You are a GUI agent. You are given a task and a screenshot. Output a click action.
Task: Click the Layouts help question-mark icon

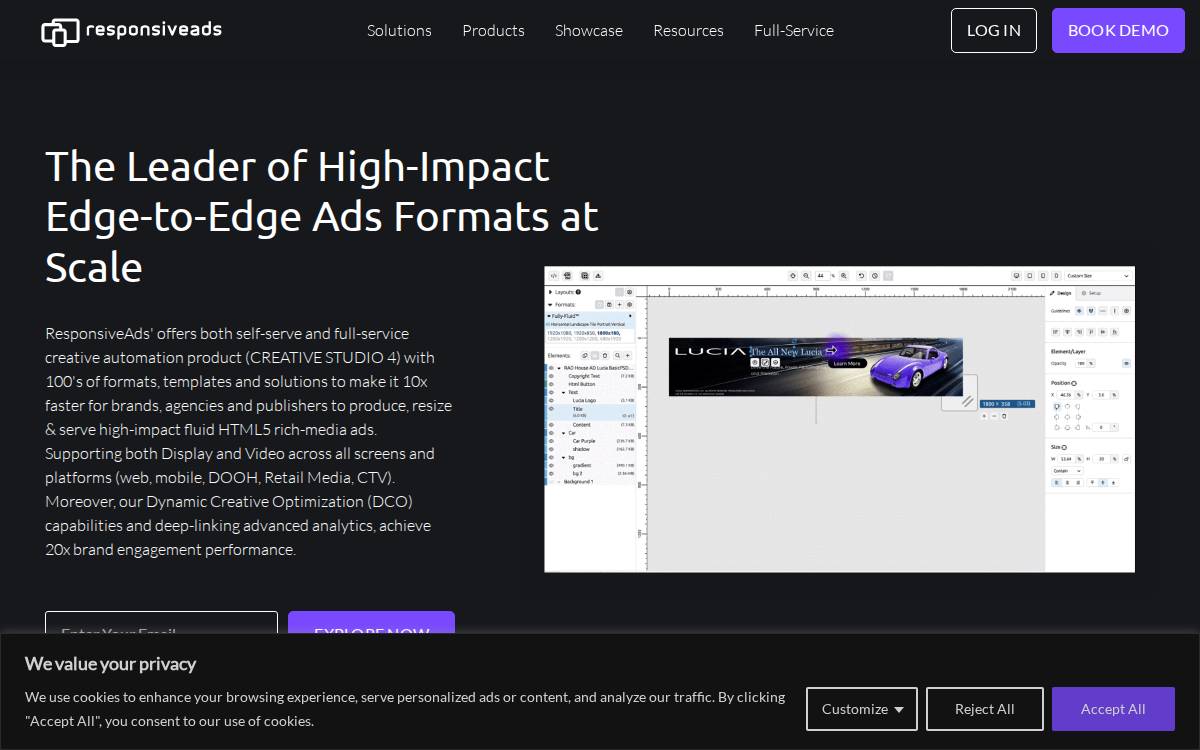pyautogui.click(x=578, y=292)
